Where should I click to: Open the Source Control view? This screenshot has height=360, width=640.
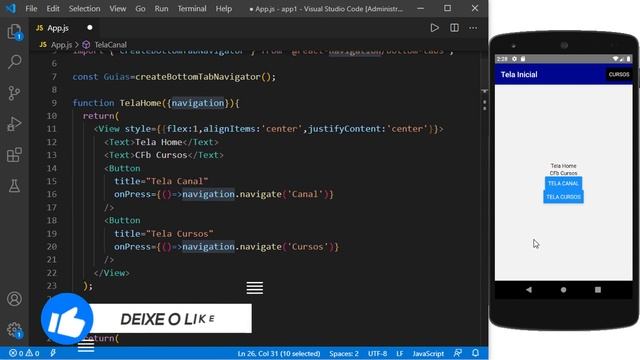point(15,93)
